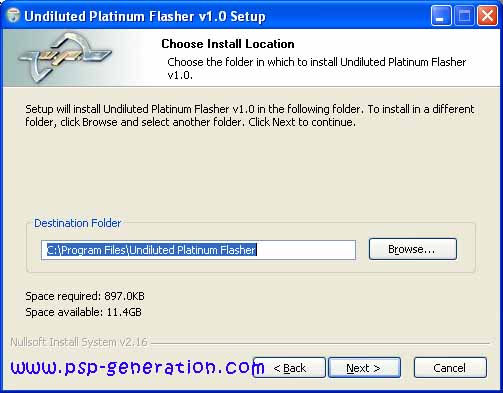Screen dimensions: 503x393
Task: Click the 'Space available: 11.4GB' text
Action: pyautogui.click(x=83, y=312)
